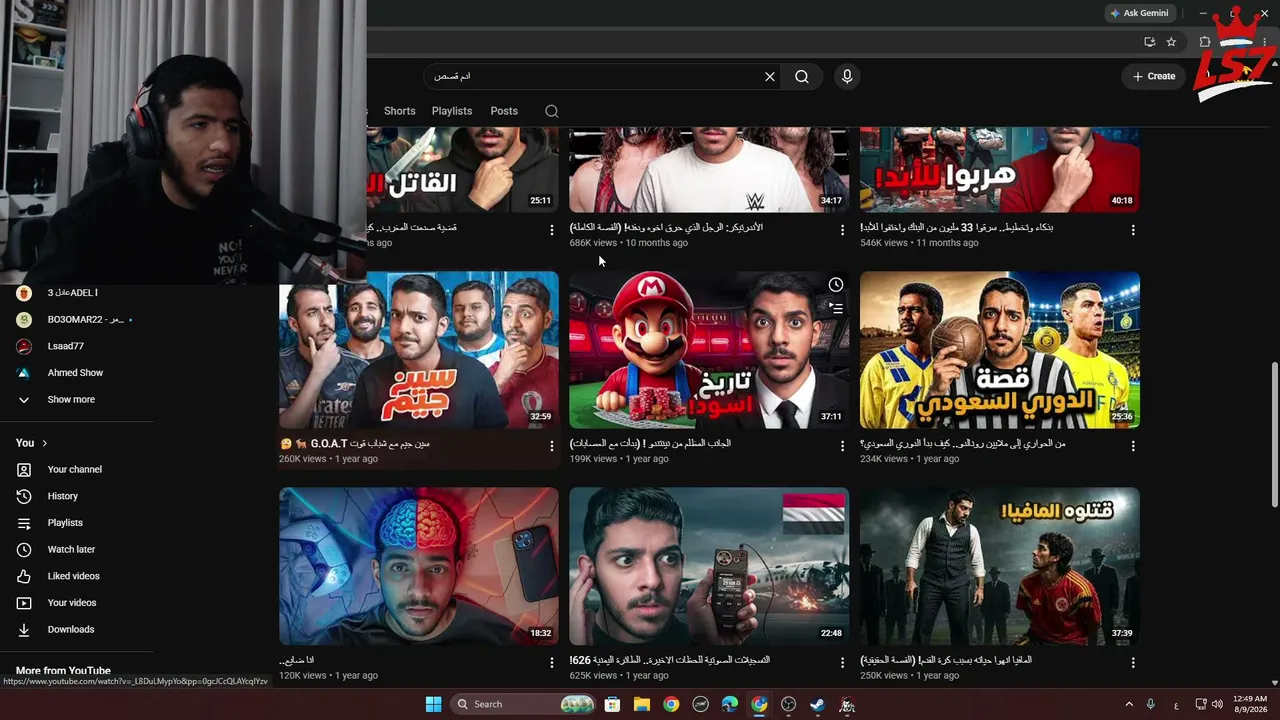The image size is (1280, 720).
Task: Open options for the 546K-views video
Action: 1133,230
